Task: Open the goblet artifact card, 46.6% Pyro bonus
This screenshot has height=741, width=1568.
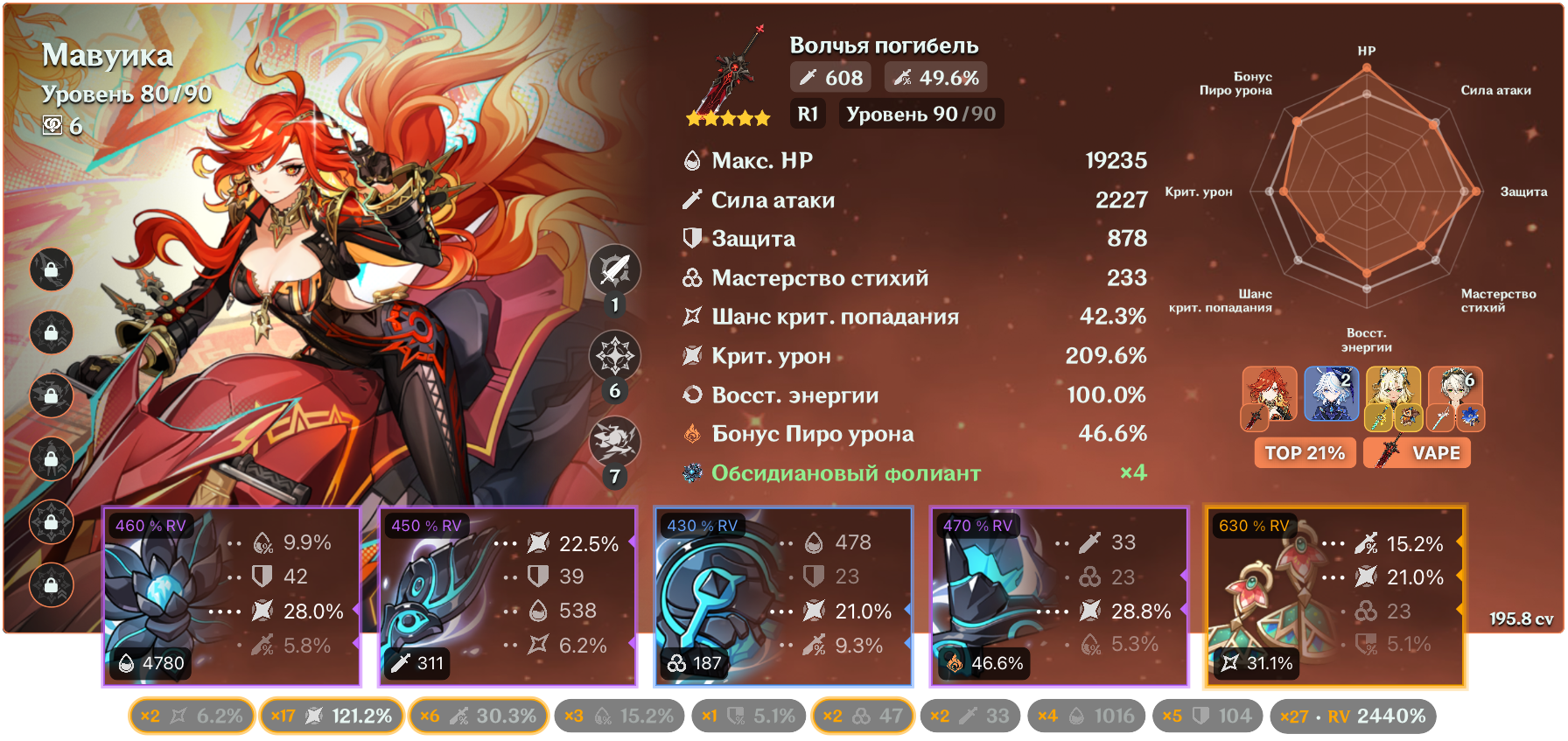Action: [1060, 597]
